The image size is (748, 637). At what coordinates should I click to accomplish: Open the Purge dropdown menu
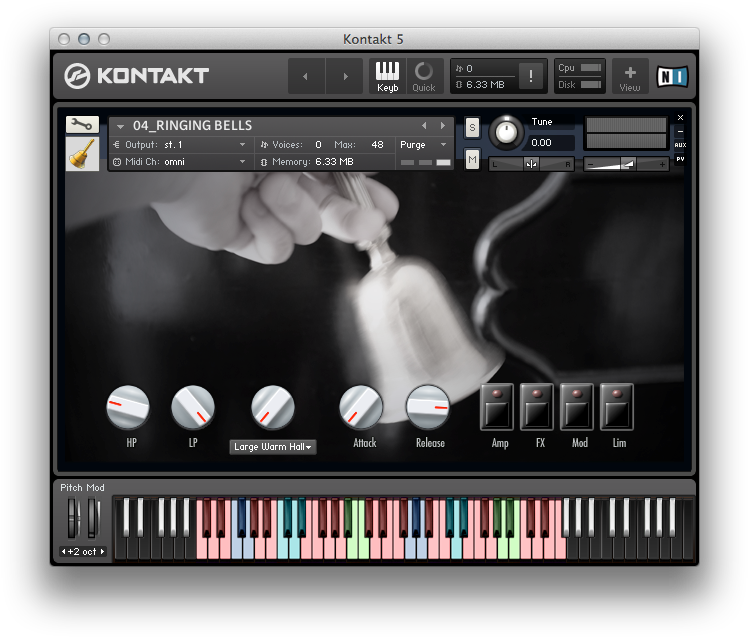click(423, 145)
